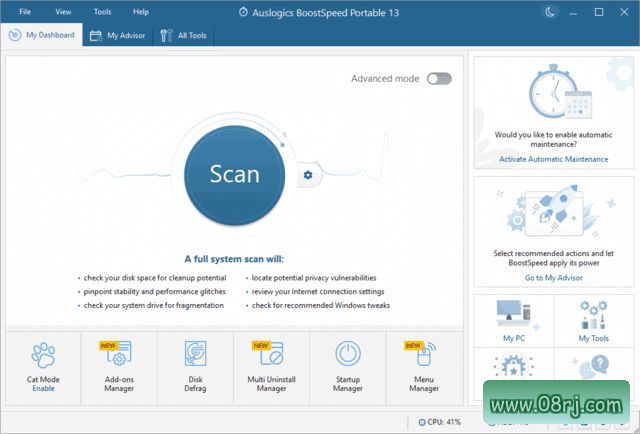Click 'A full system scan will:' heading
Image resolution: width=640 pixels, height=434 pixels.
pos(234,259)
